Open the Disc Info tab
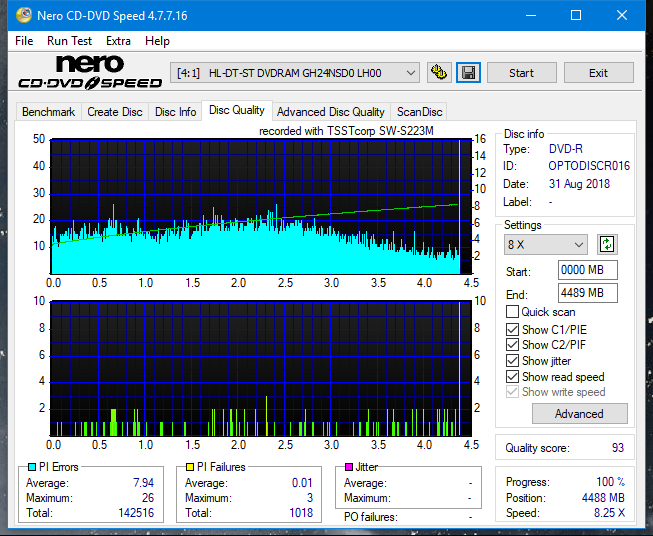 175,112
